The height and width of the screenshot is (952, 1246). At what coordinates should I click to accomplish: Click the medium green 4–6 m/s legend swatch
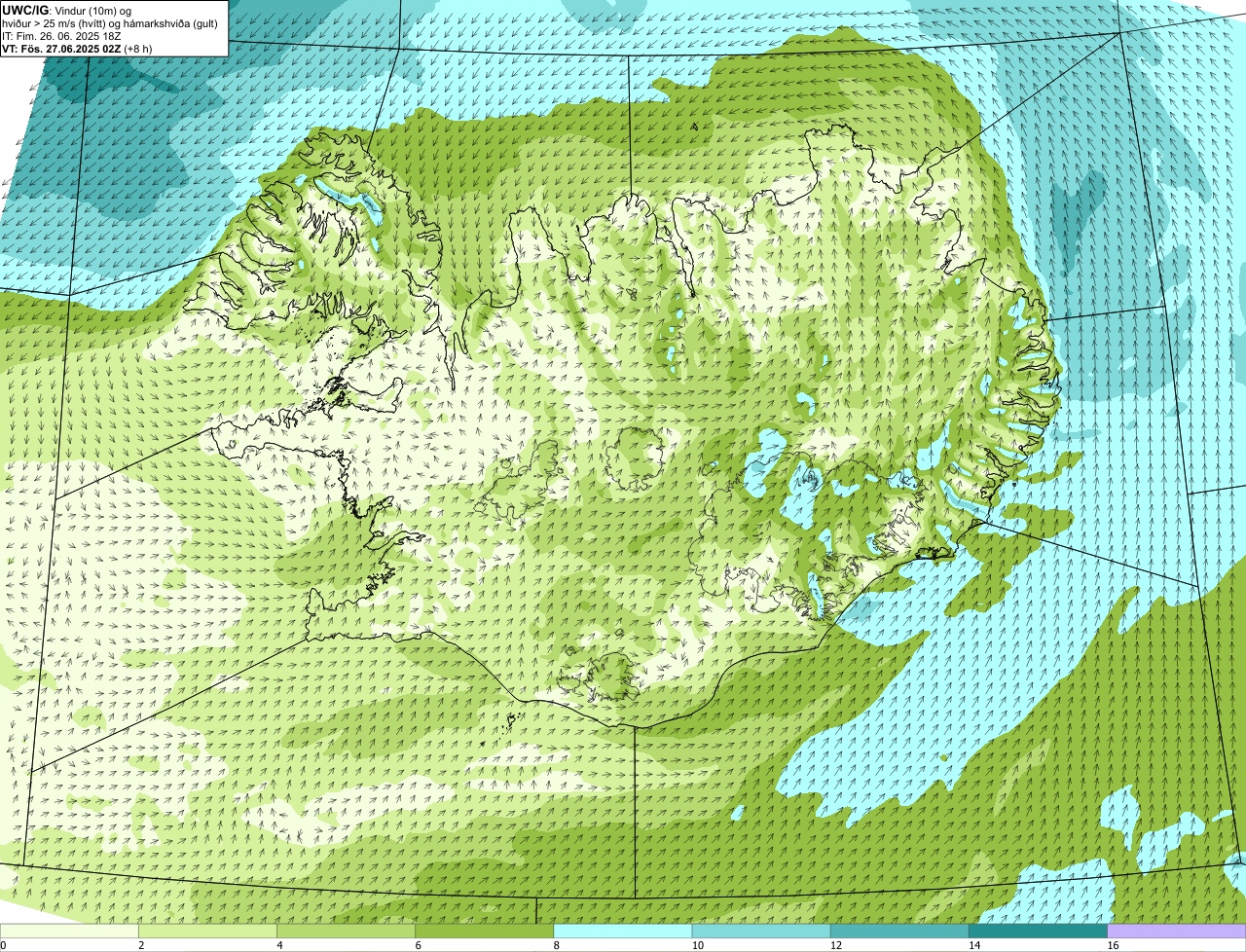coord(346,931)
